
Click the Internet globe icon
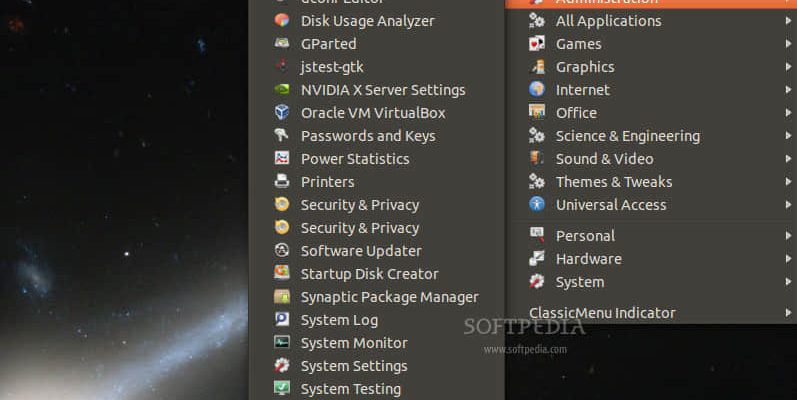click(x=537, y=89)
